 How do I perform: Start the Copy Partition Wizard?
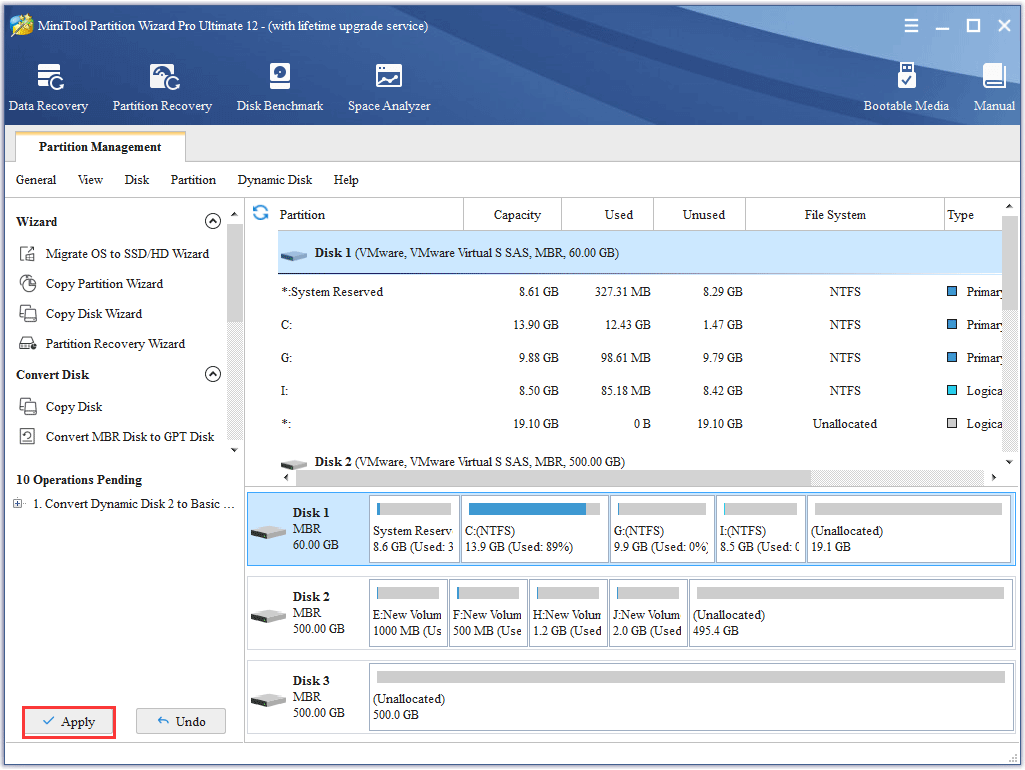pyautogui.click(x=92, y=284)
